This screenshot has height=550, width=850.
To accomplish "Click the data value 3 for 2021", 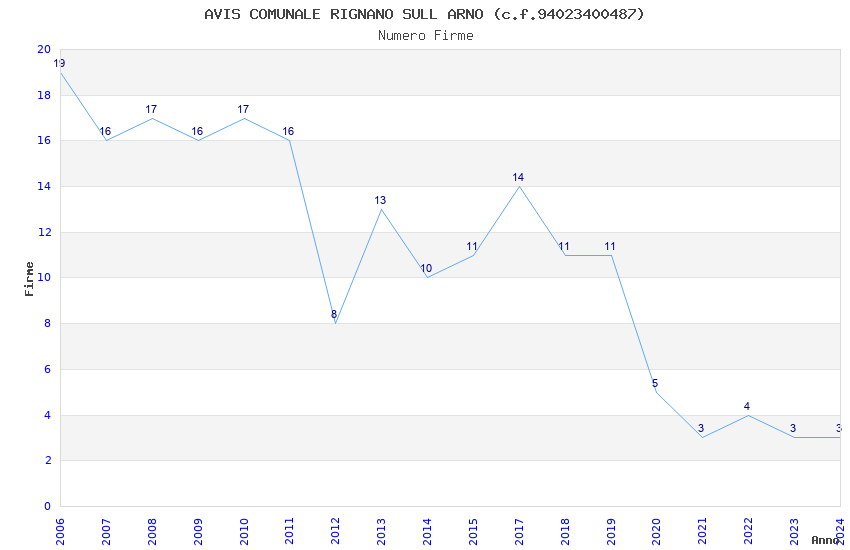I will (x=701, y=428).
